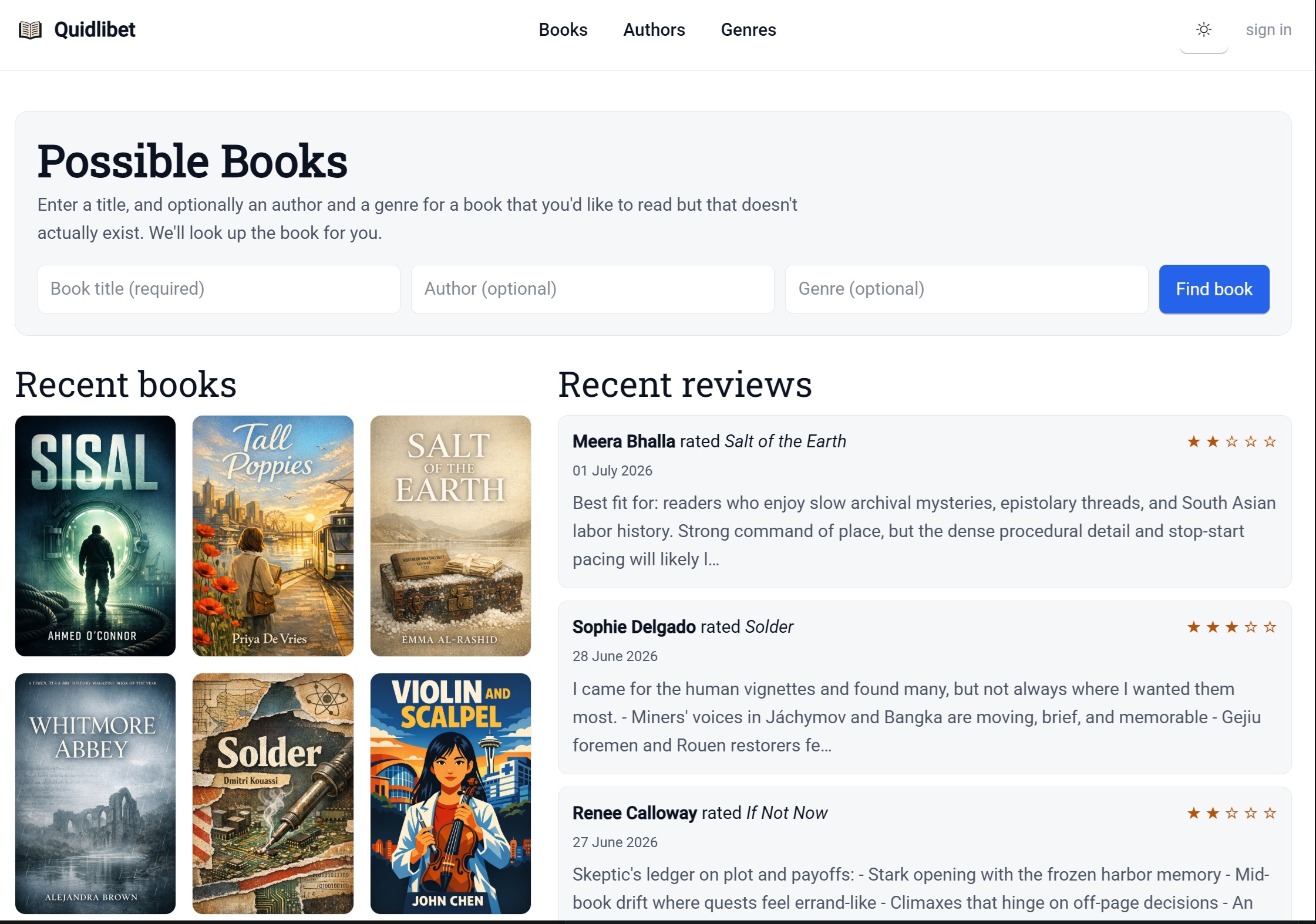Open Solder title in Sophie's review
The width and height of the screenshot is (1316, 924).
[769, 626]
